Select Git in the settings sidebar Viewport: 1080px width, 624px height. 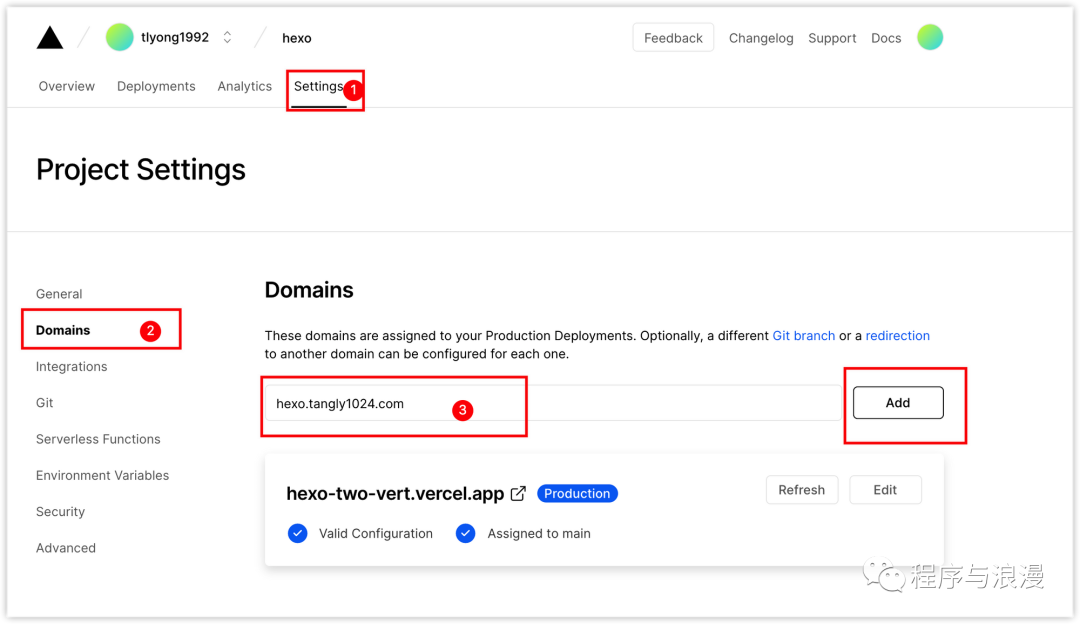pos(45,403)
